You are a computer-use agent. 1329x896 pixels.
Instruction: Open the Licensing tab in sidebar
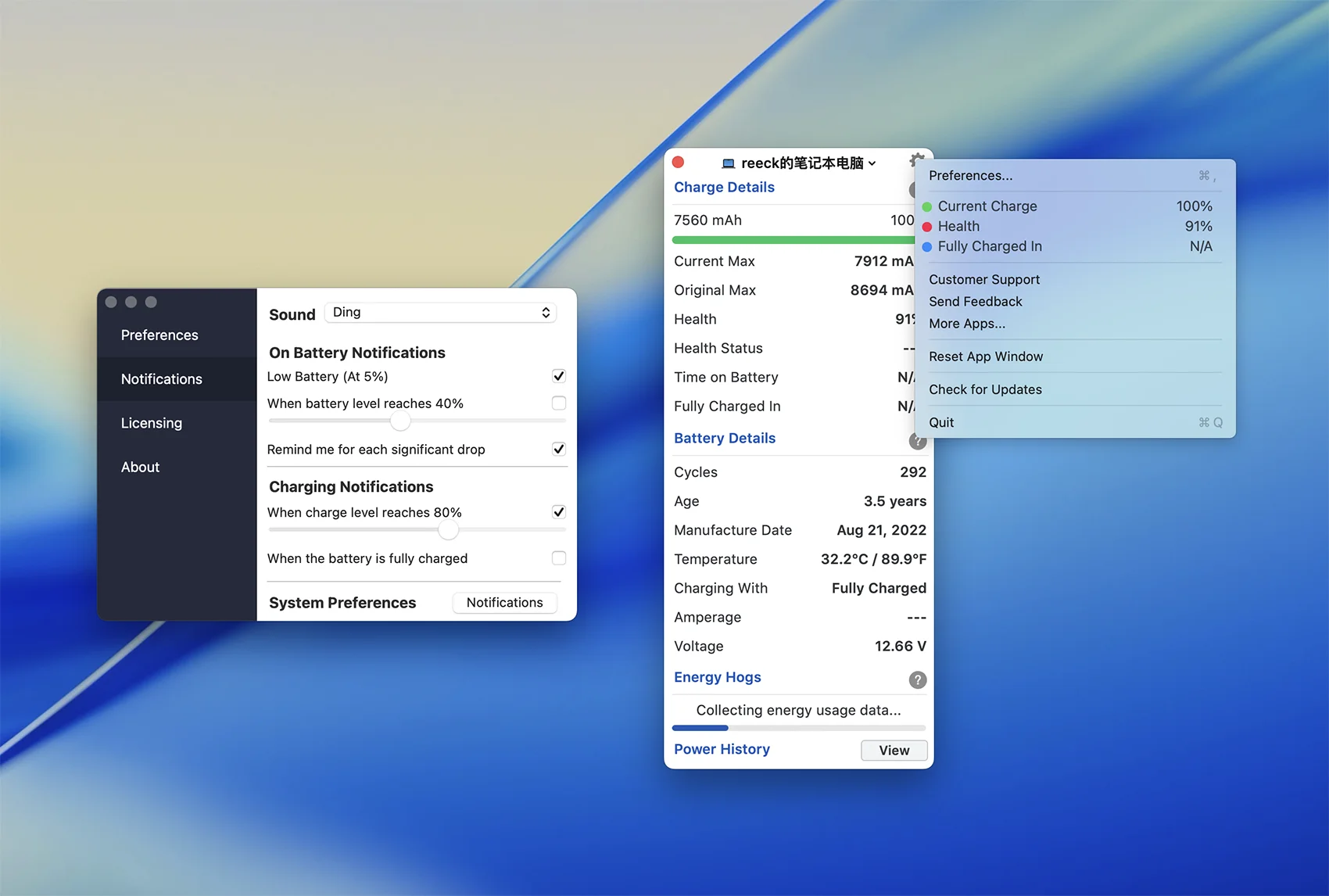click(152, 423)
